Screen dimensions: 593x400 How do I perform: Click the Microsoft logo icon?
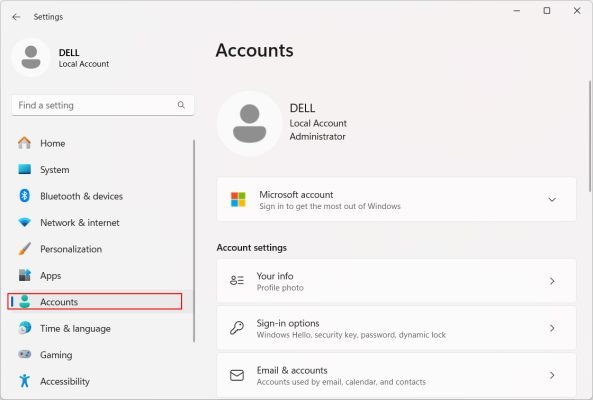(x=238, y=199)
